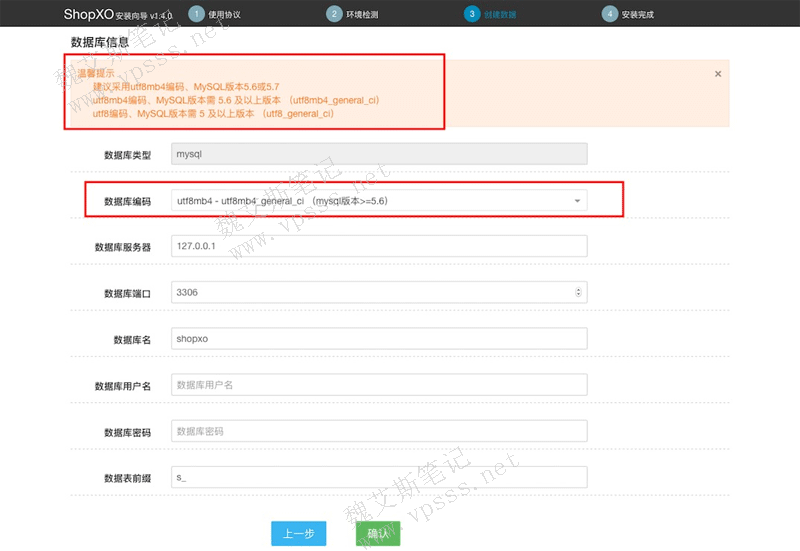
Task: Focus the 数据库服务器 field with 127.0.0.1
Action: pyautogui.click(x=379, y=246)
